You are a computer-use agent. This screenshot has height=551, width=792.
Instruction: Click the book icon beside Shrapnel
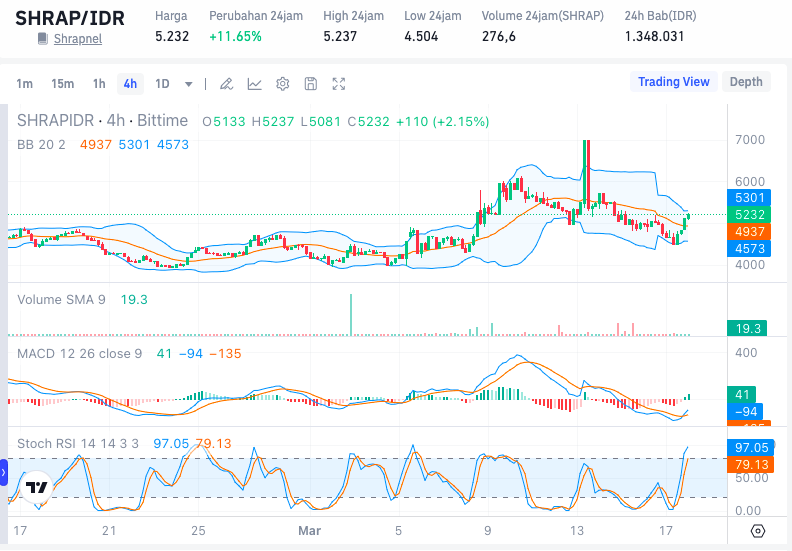click(x=42, y=38)
